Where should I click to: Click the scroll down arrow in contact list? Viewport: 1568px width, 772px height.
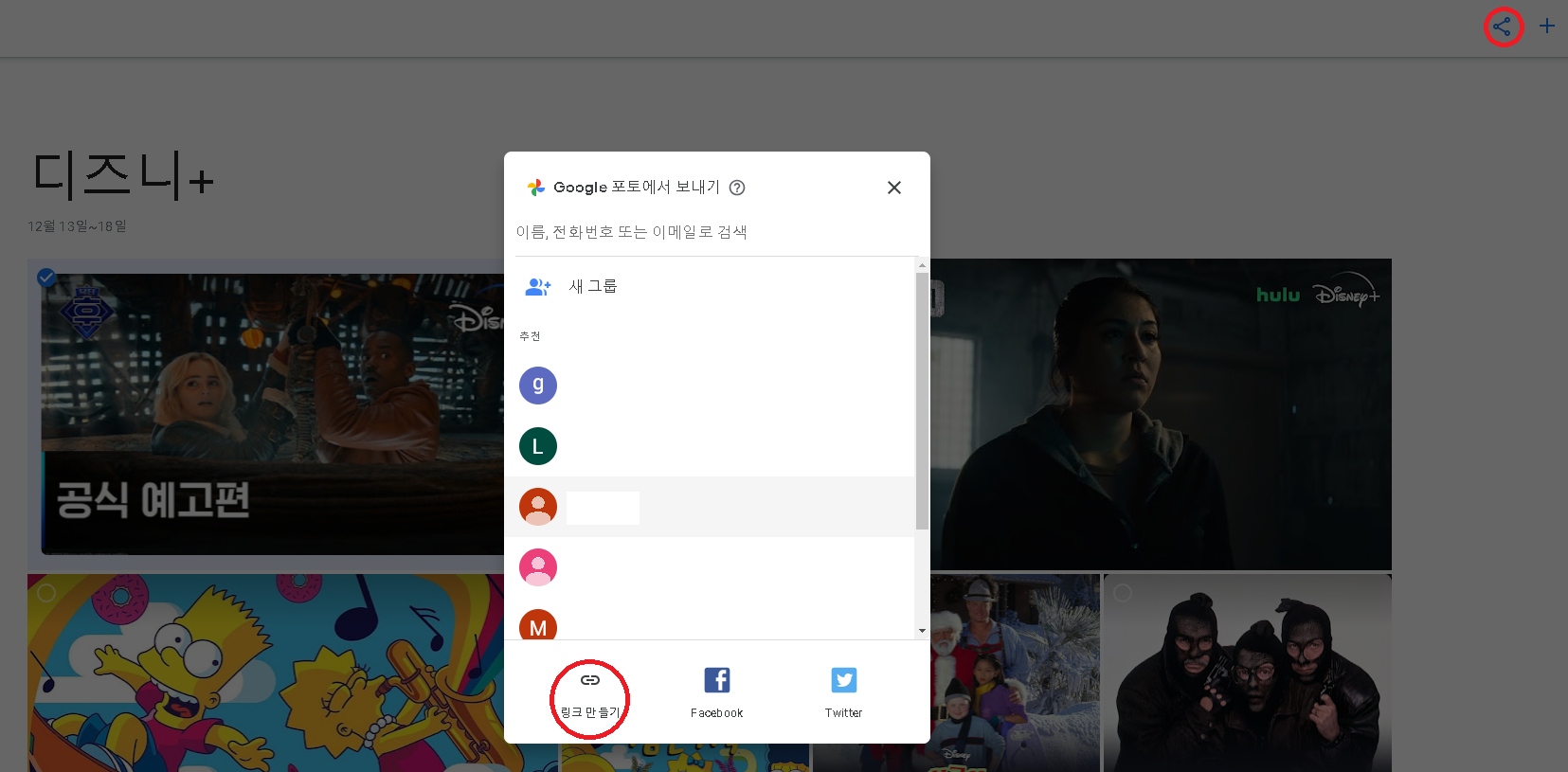click(x=922, y=631)
